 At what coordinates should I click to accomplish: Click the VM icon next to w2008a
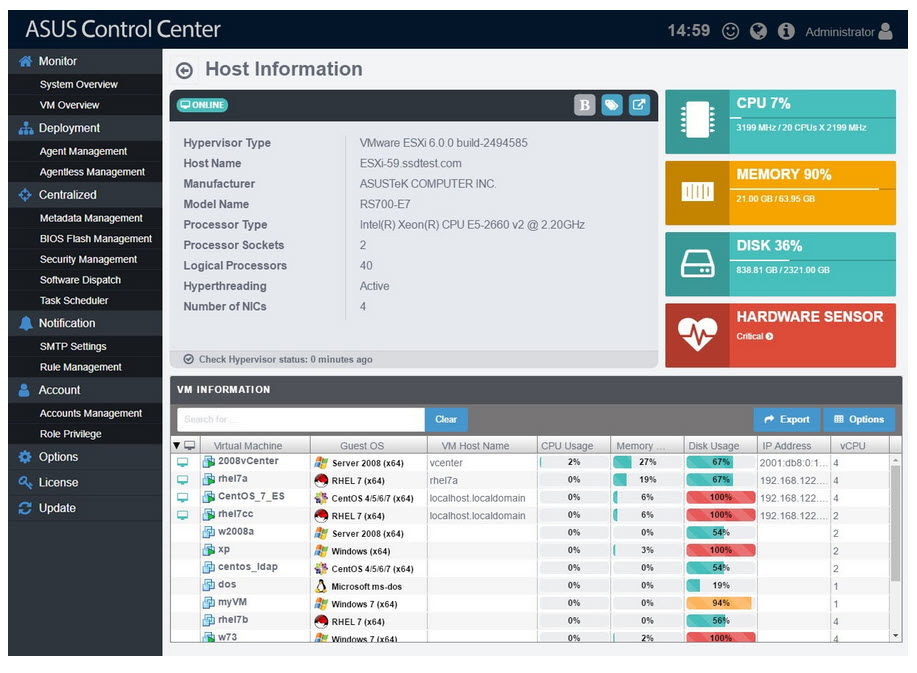pyautogui.click(x=208, y=532)
